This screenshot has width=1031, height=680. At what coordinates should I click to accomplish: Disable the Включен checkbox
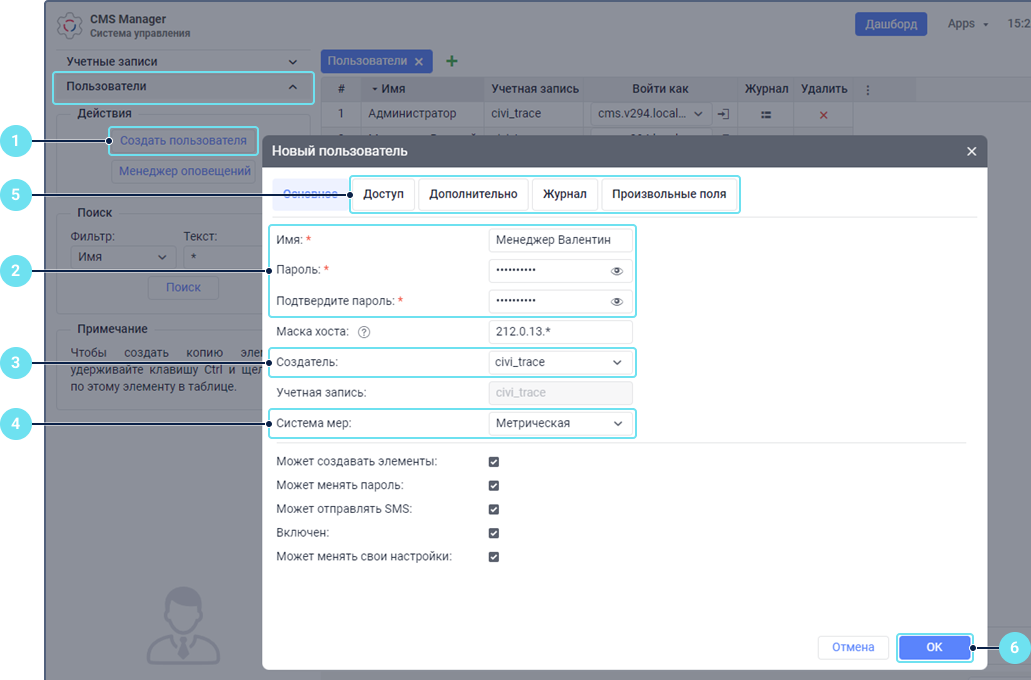pos(493,533)
